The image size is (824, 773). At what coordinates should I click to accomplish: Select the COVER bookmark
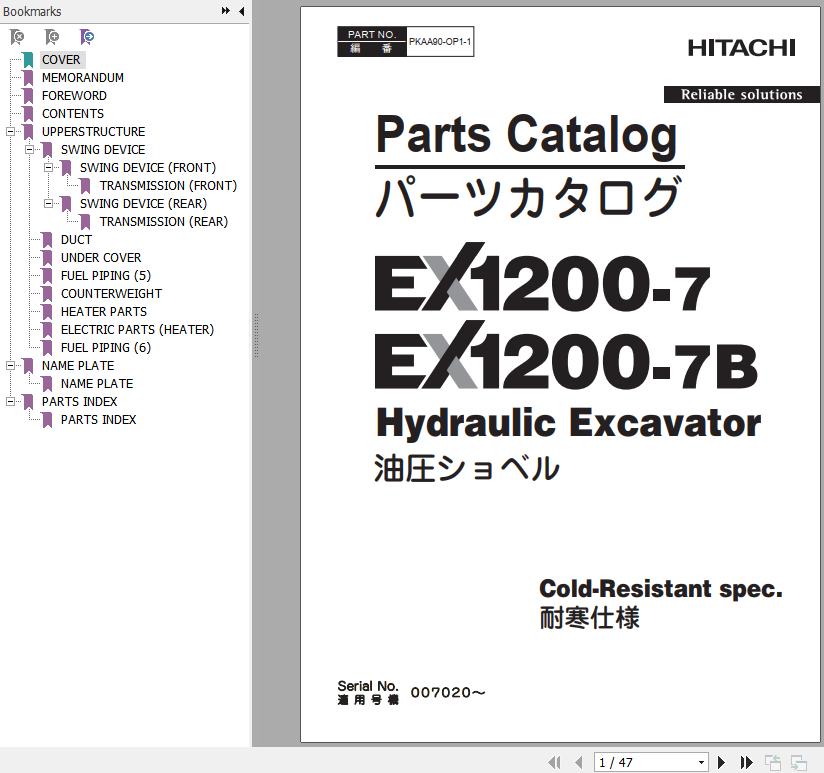[x=61, y=59]
